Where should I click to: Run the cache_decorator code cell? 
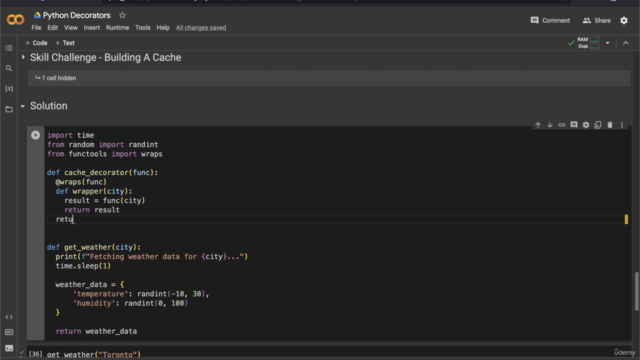pyautogui.click(x=36, y=135)
